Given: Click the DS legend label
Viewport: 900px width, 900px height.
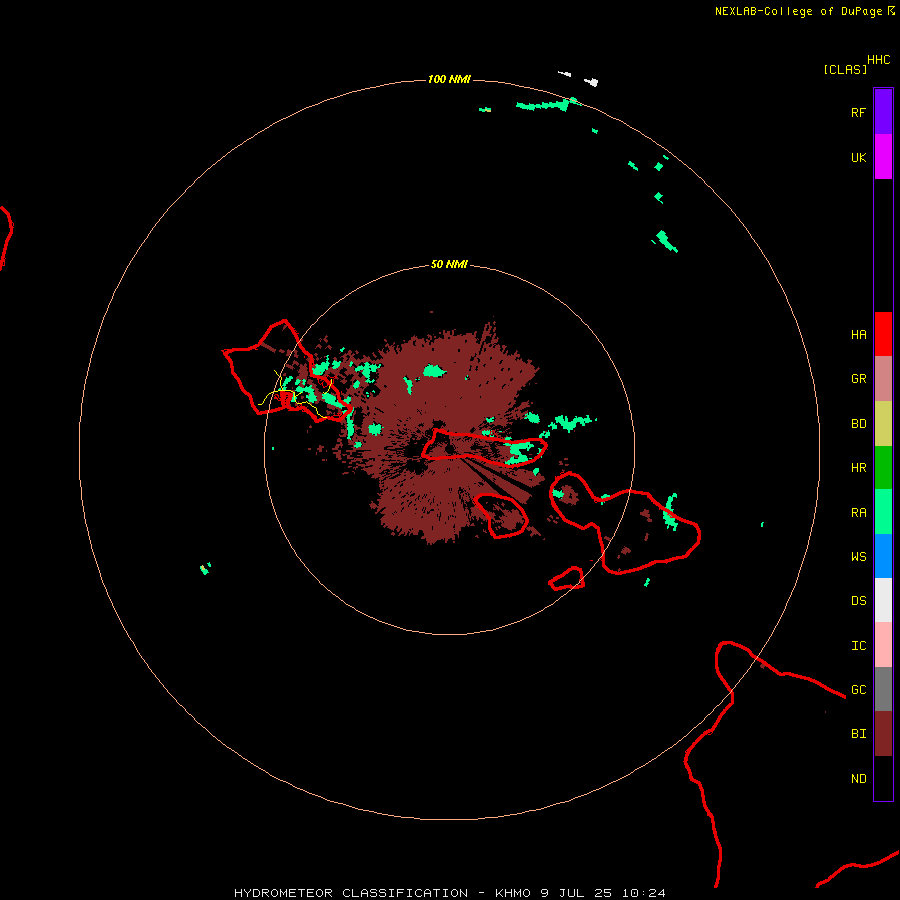Looking at the screenshot, I should (859, 600).
